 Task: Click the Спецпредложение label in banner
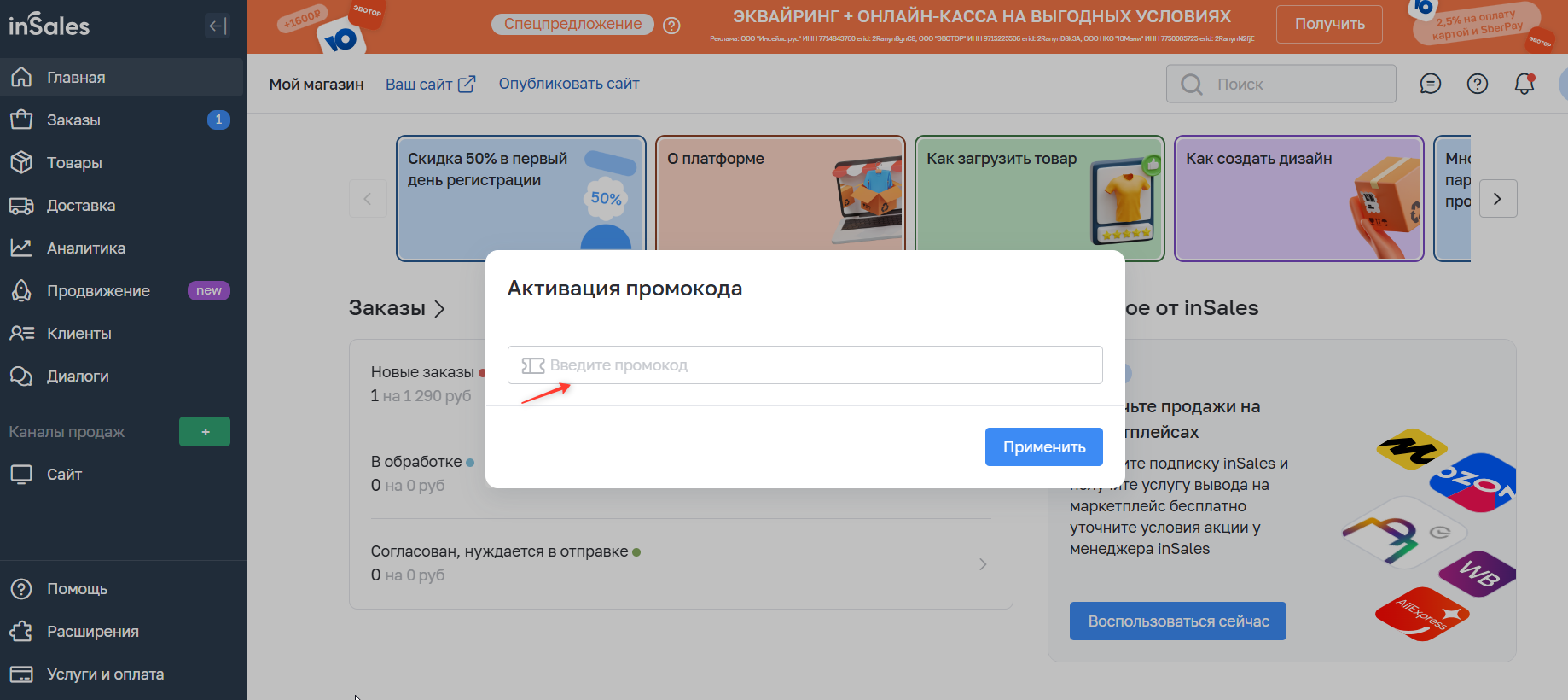click(x=572, y=24)
